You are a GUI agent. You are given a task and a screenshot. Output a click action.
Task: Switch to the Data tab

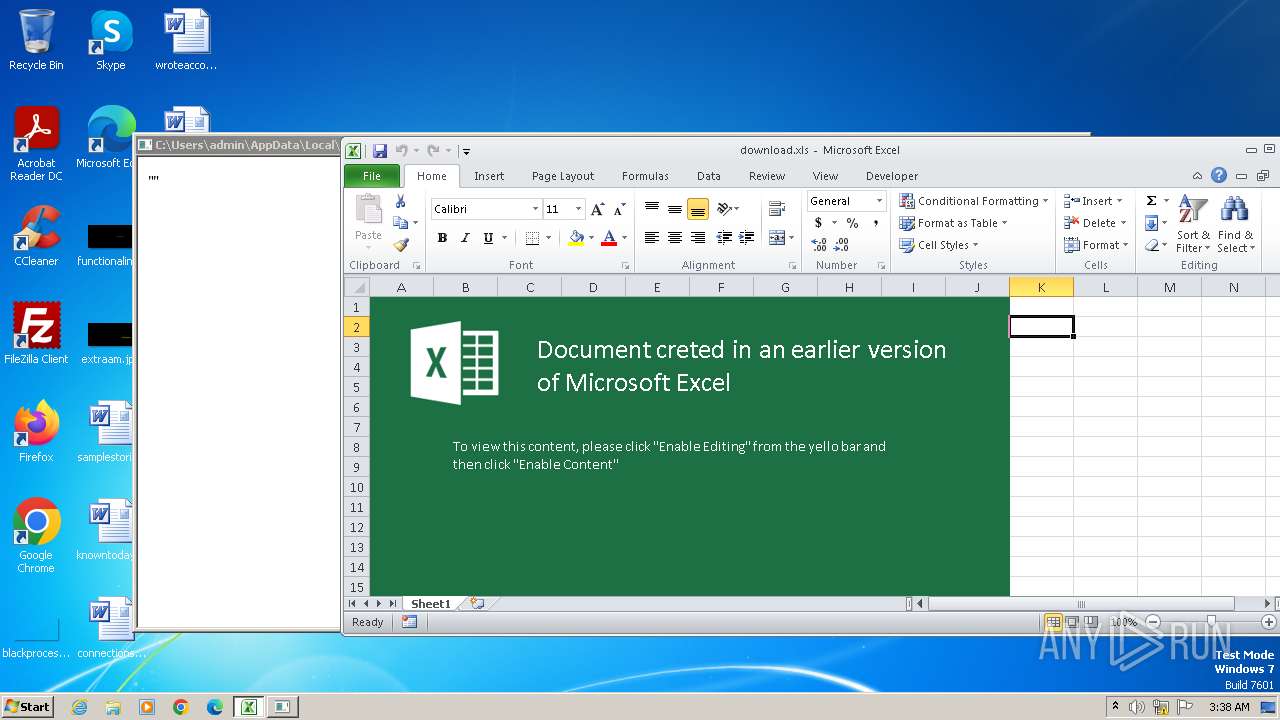709,176
